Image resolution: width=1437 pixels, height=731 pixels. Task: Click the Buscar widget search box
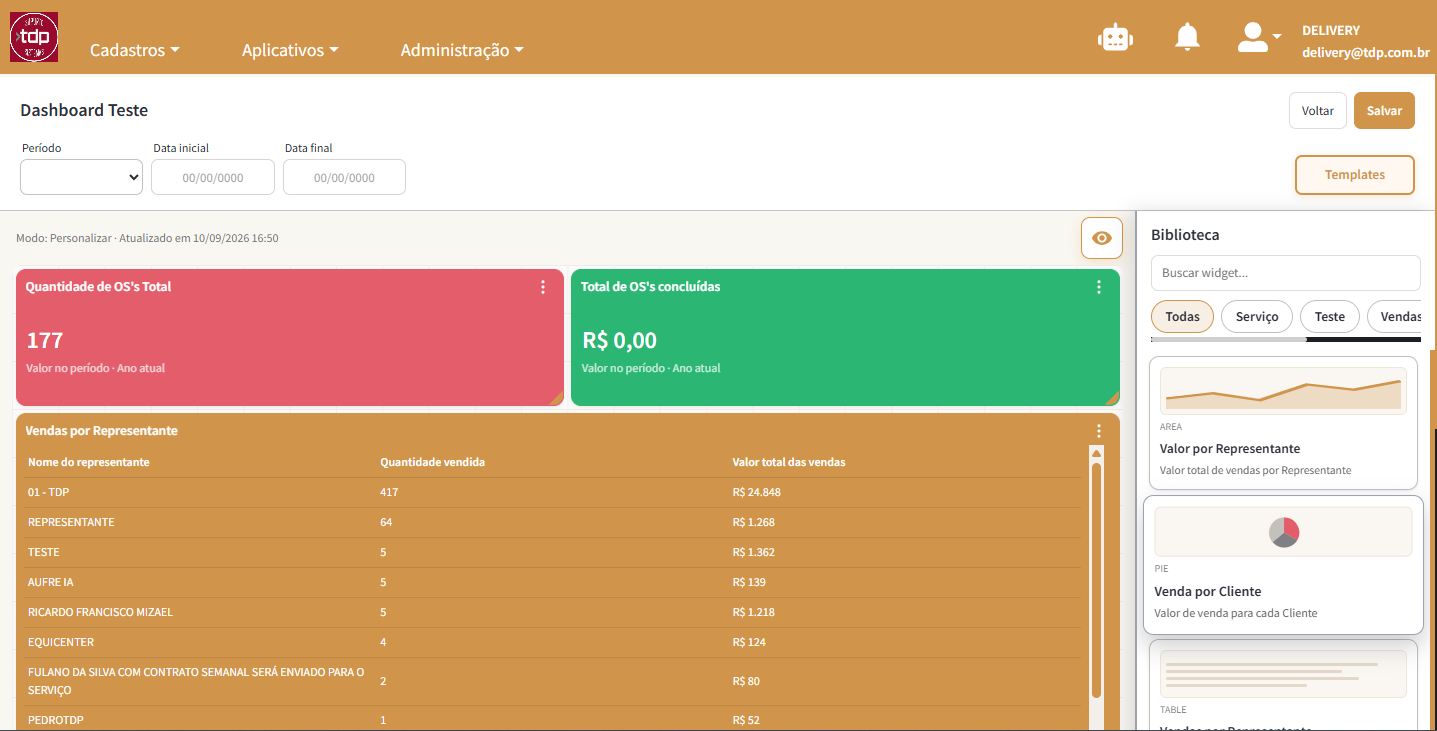coord(1285,273)
